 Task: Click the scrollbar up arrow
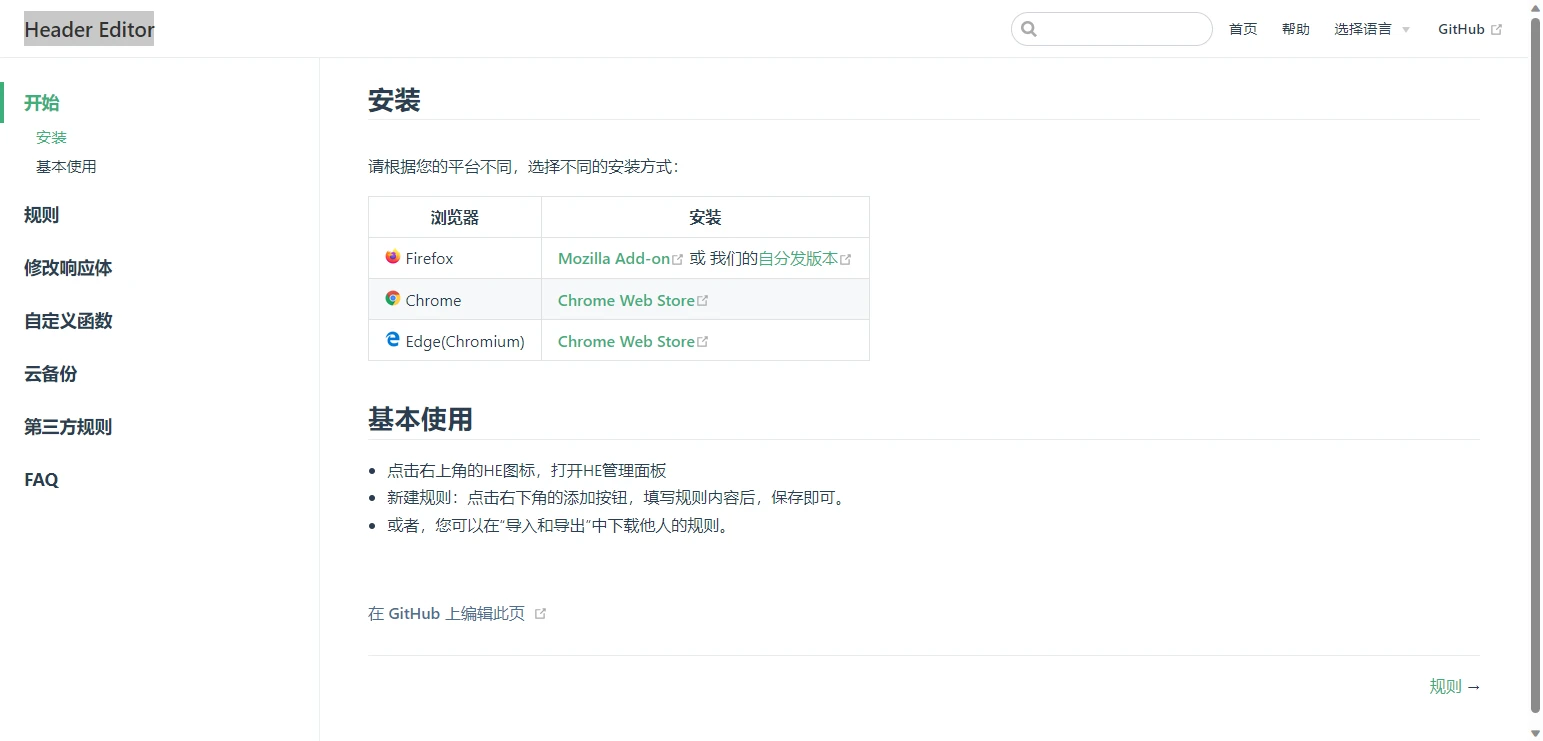1535,7
